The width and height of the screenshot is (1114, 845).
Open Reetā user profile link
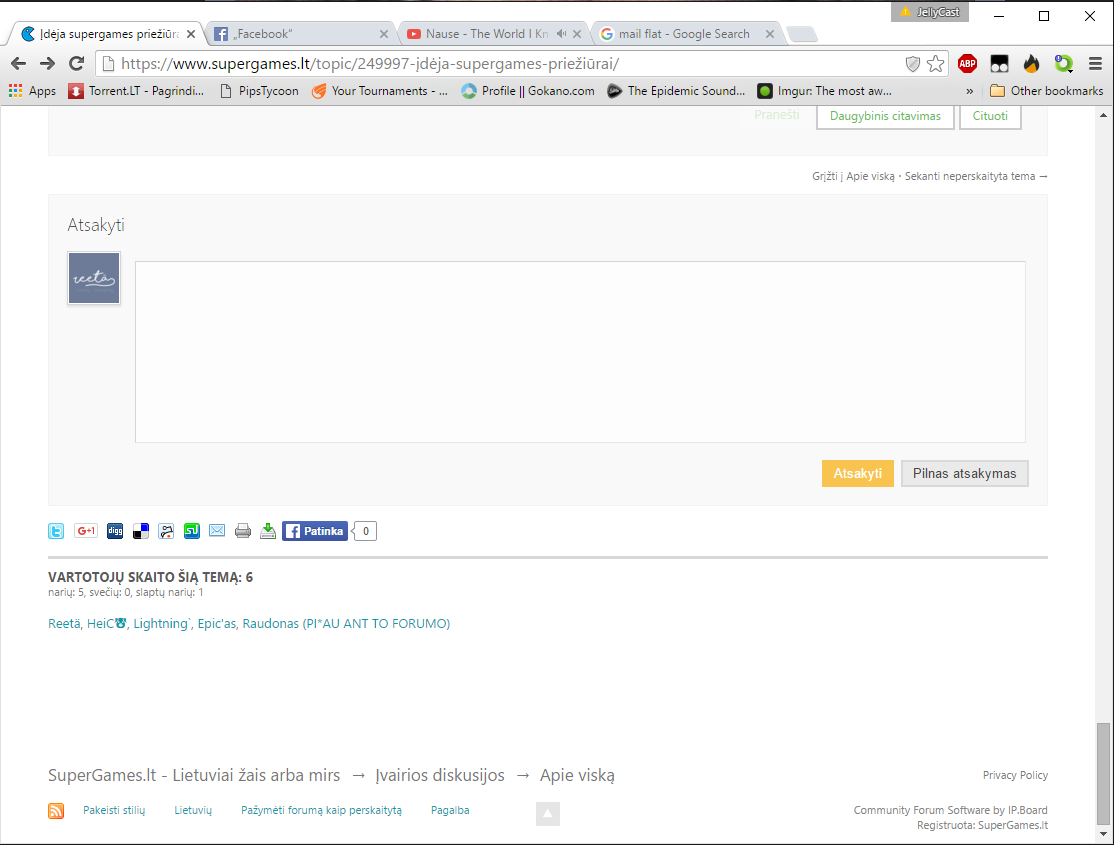[64, 623]
